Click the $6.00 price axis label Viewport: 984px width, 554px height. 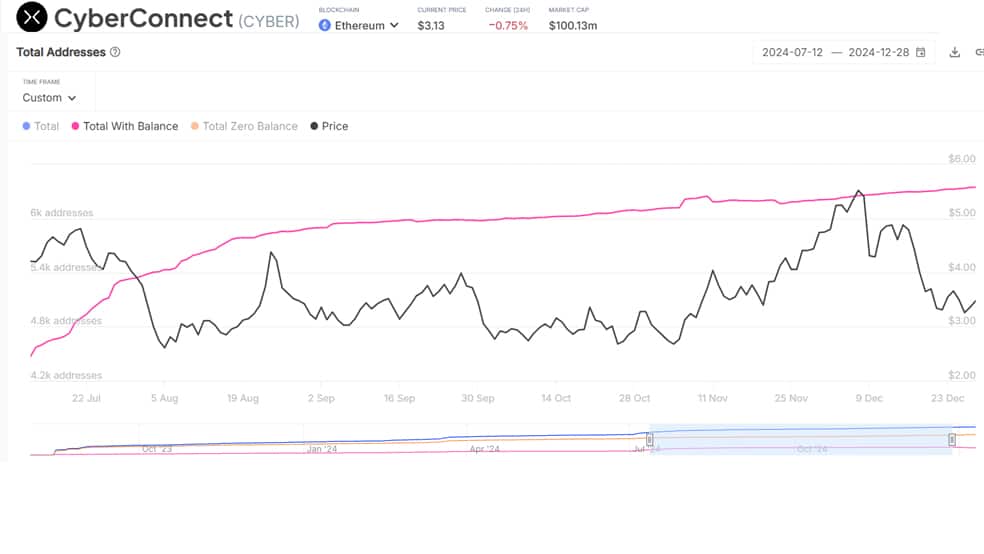click(x=962, y=159)
